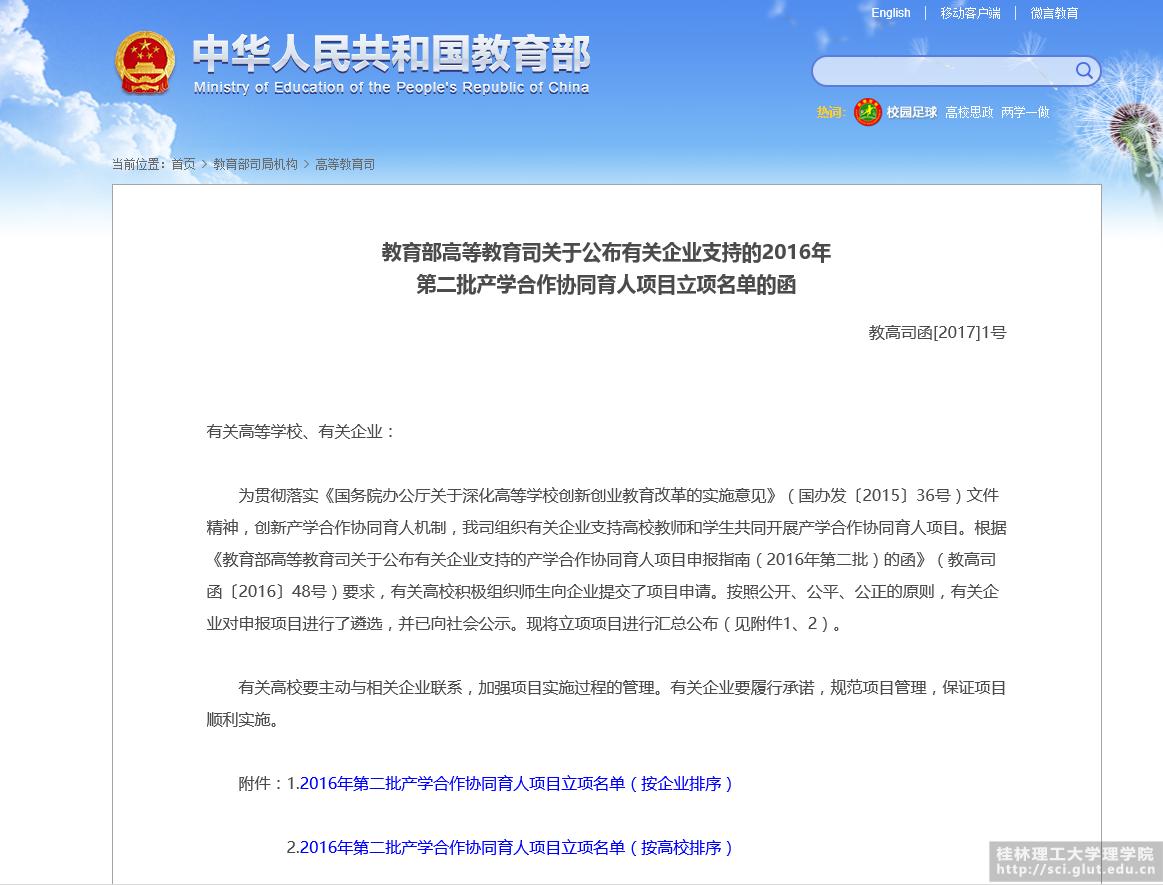Image resolution: width=1163 pixels, height=885 pixels.
Task: Switch to the English site version
Action: click(890, 13)
